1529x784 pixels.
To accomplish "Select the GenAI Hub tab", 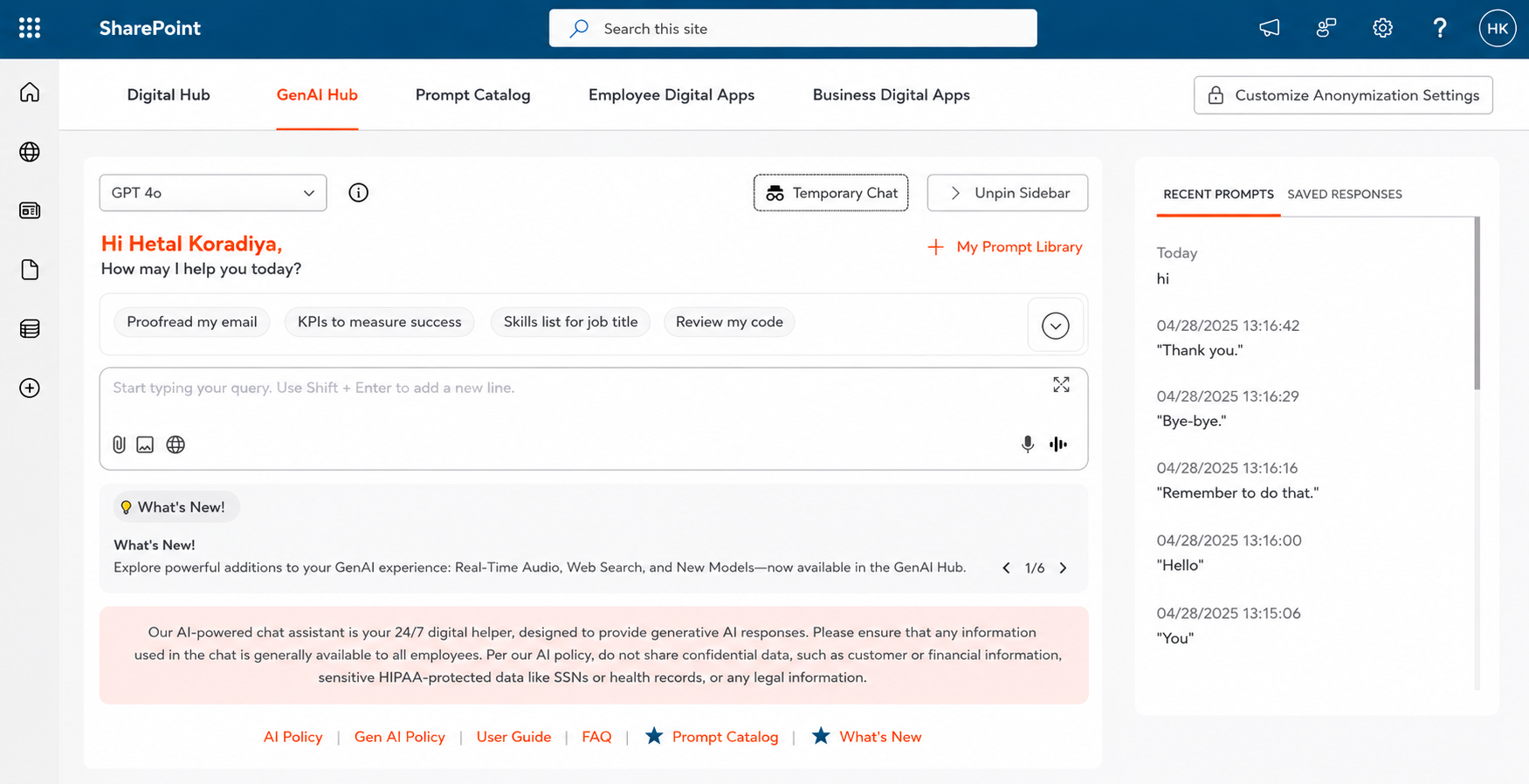I will point(317,95).
